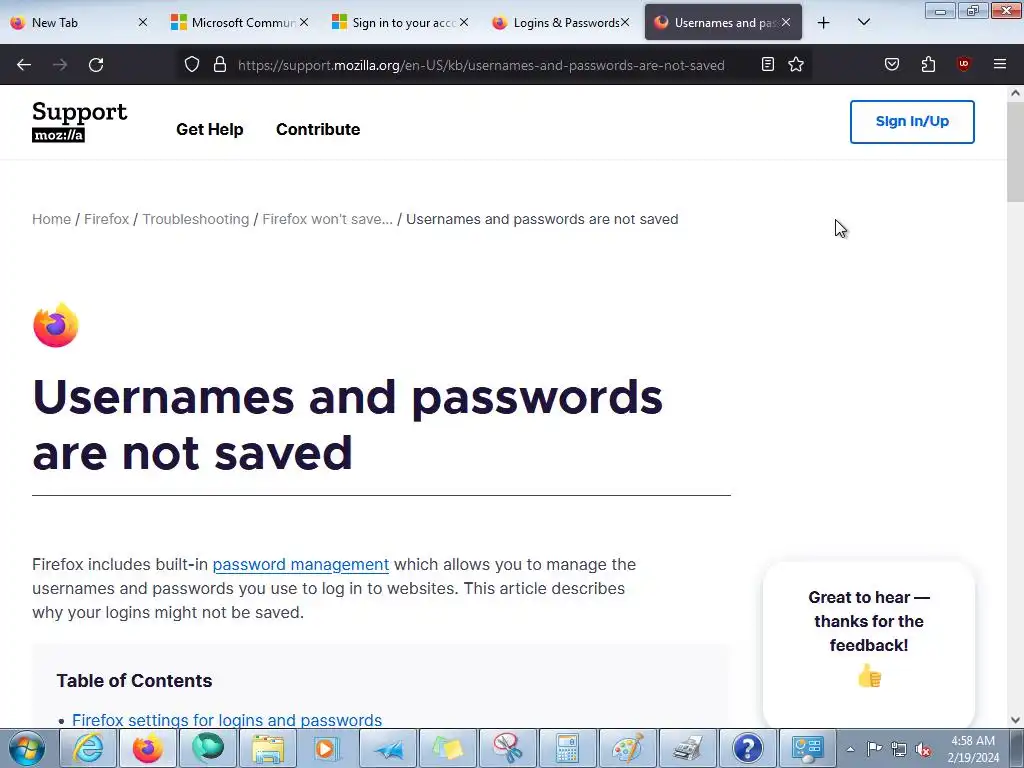The height and width of the screenshot is (768, 1024).
Task: Open the Calculator taskbar icon
Action: tap(567, 748)
